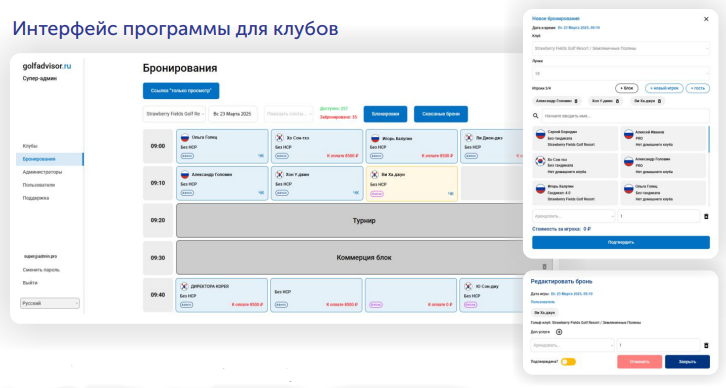726x388 pixels.
Task: Open Клубы in the sidebar
Action: (30, 146)
